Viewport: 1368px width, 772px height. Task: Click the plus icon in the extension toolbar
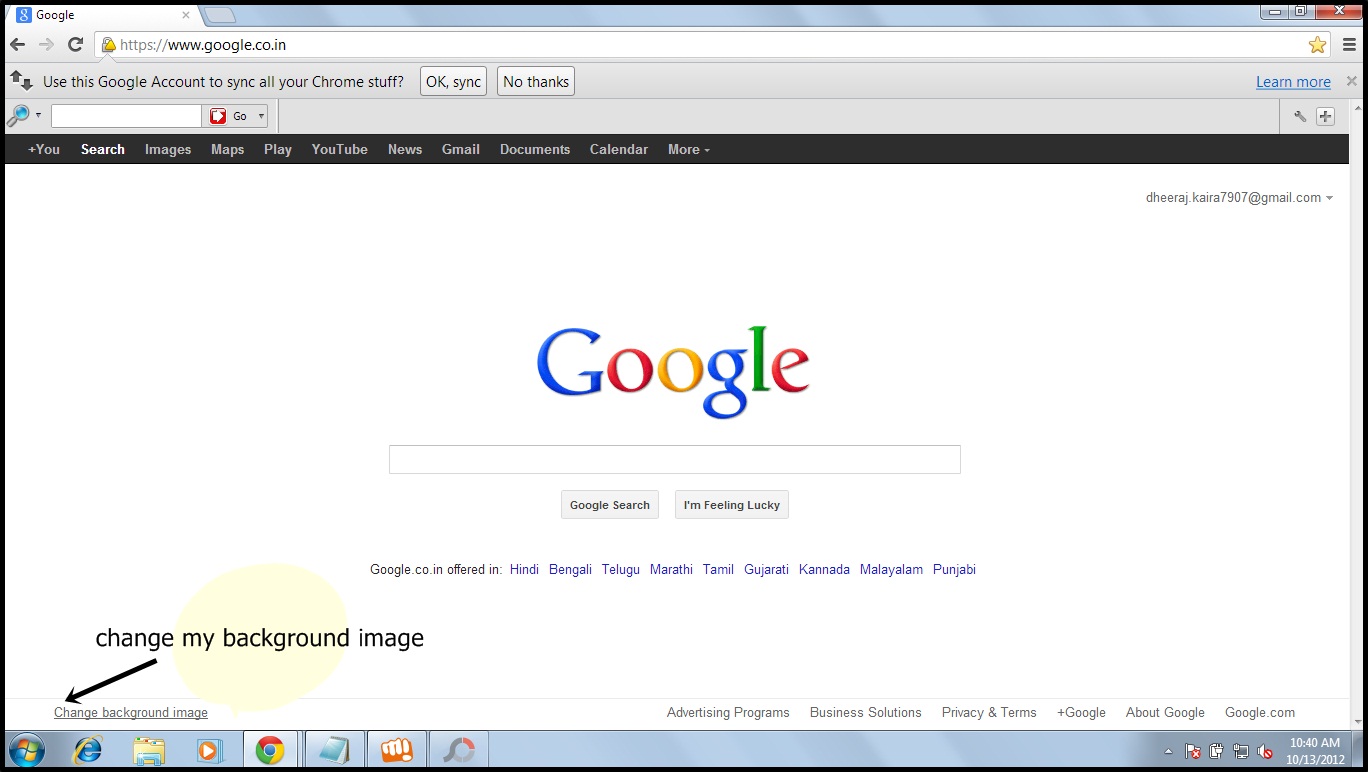tap(1325, 117)
